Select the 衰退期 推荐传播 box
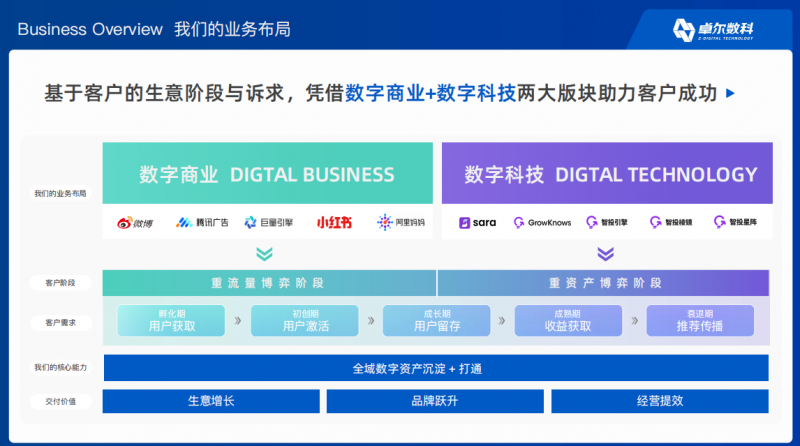 point(700,320)
